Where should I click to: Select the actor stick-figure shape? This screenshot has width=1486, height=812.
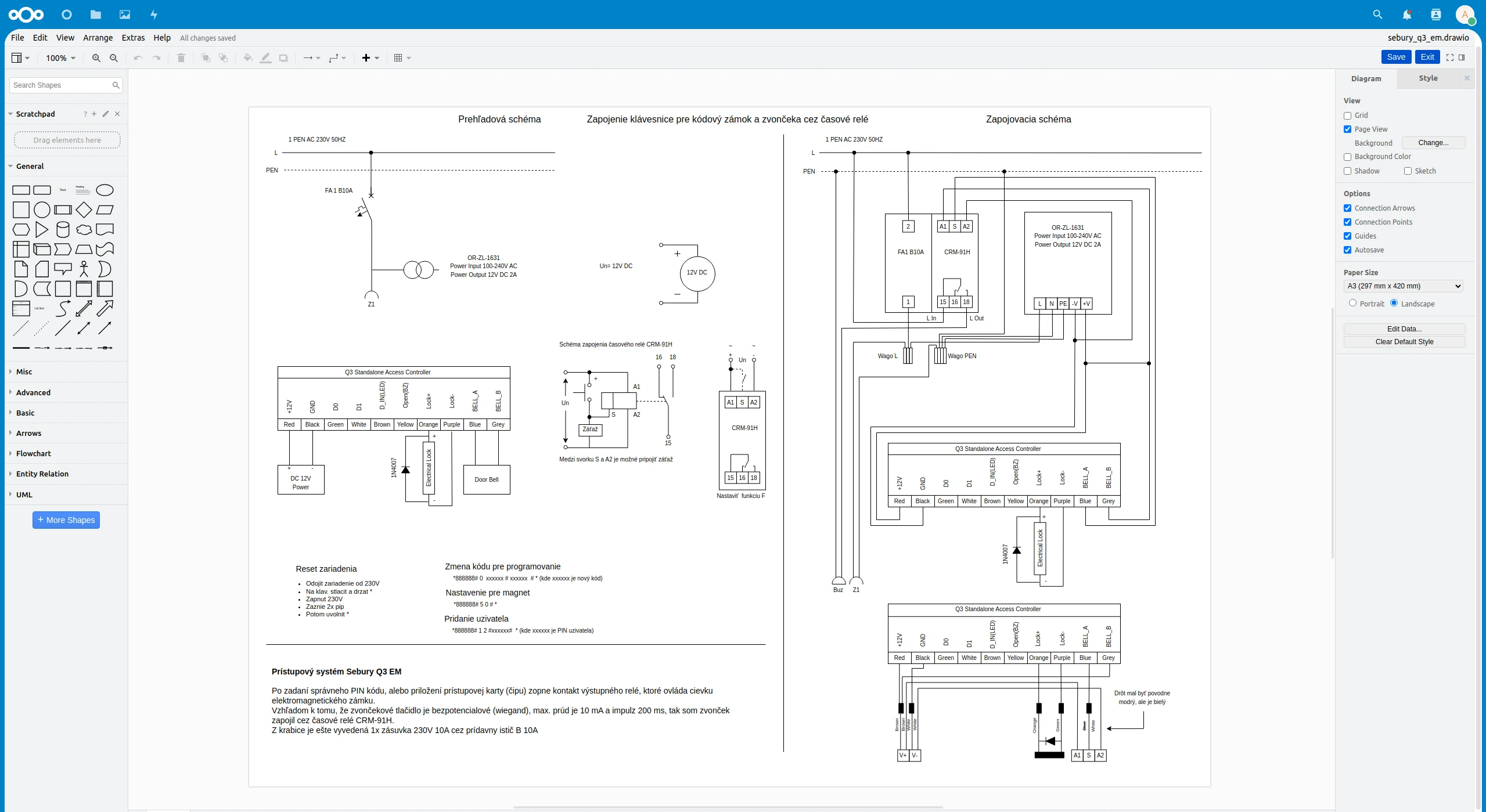[x=84, y=269]
